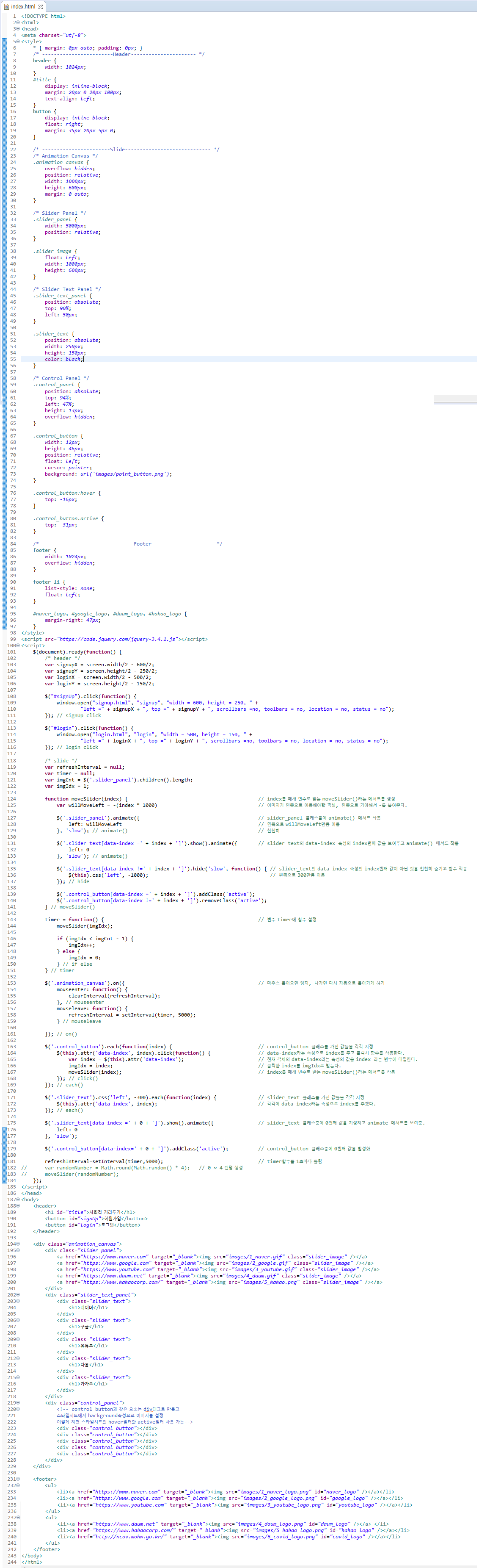Click the <h1>네이버</h1> line
Viewport: 501px width, 1568px height.
point(88,1307)
